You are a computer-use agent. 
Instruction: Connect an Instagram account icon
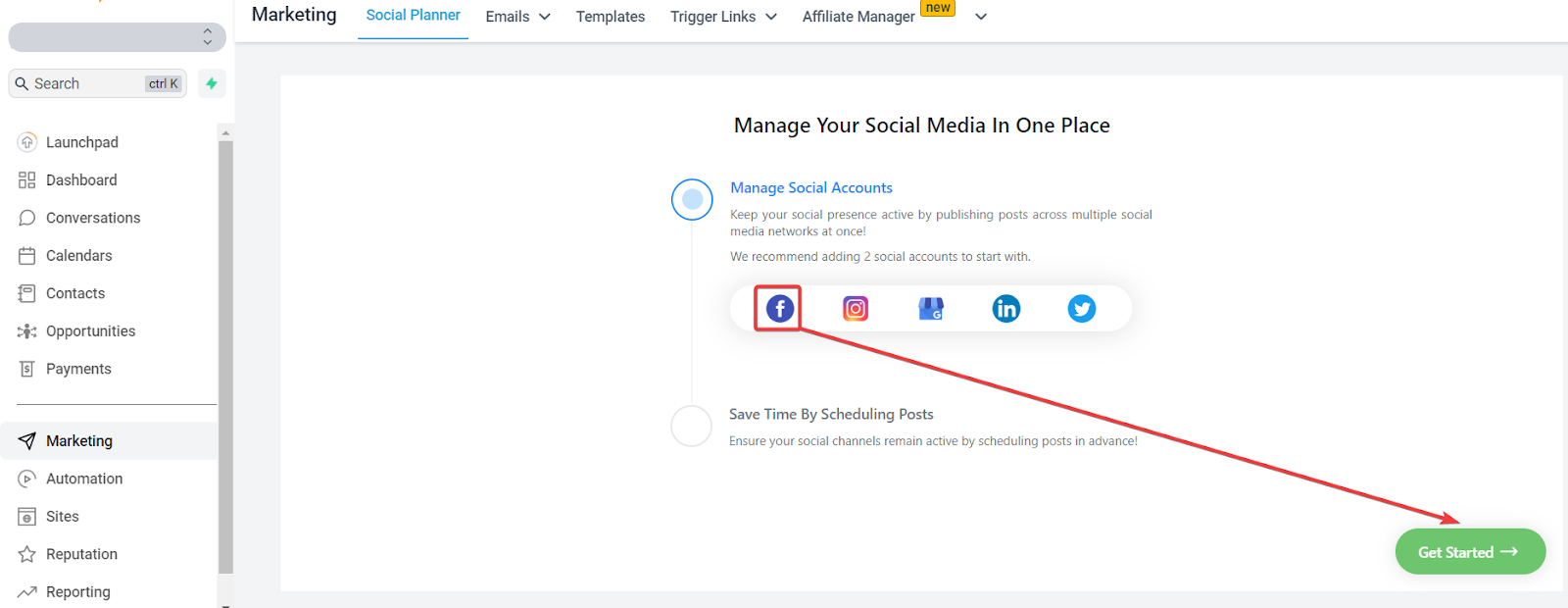(856, 309)
